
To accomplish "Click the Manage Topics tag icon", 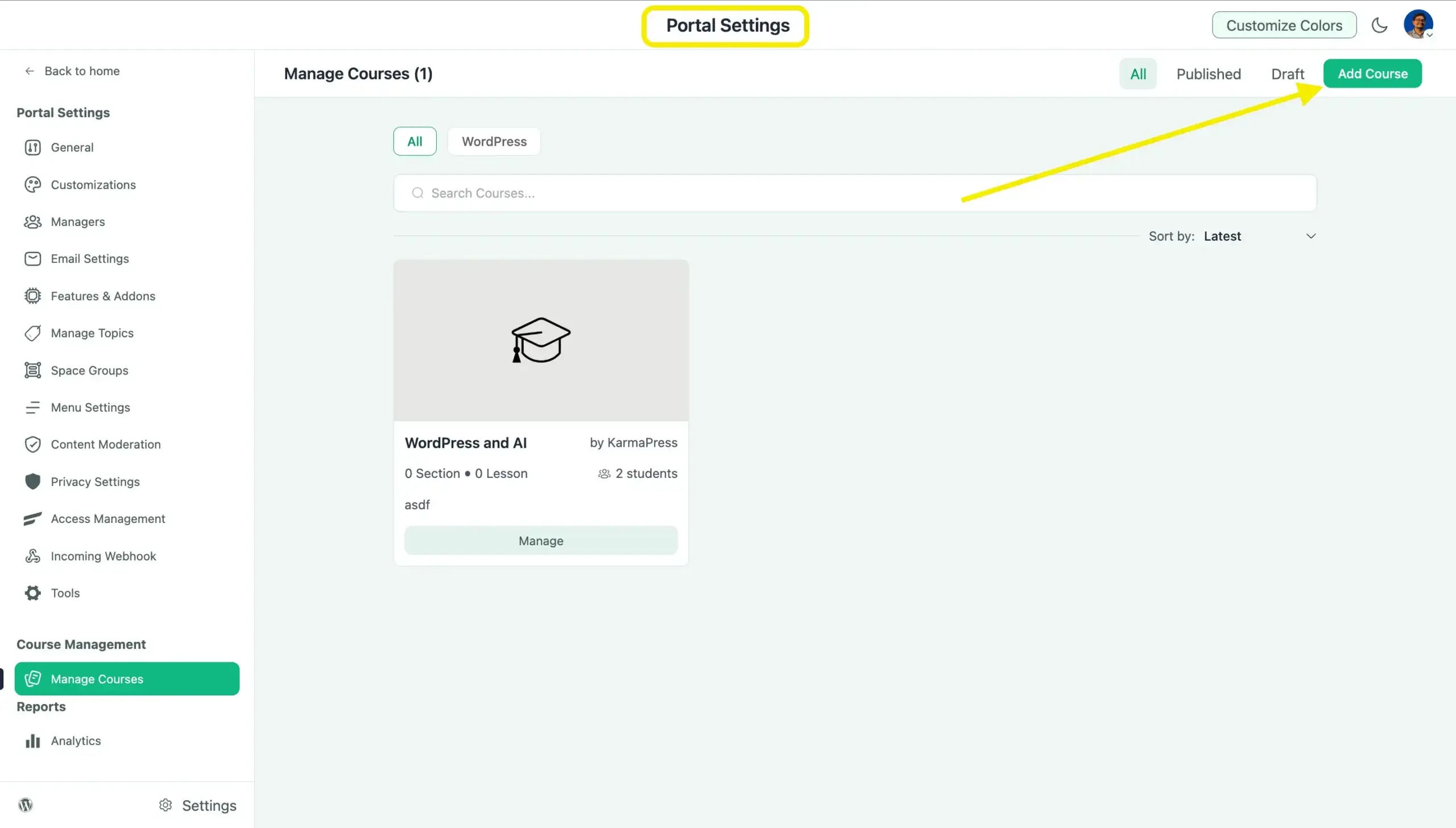I will [32, 333].
